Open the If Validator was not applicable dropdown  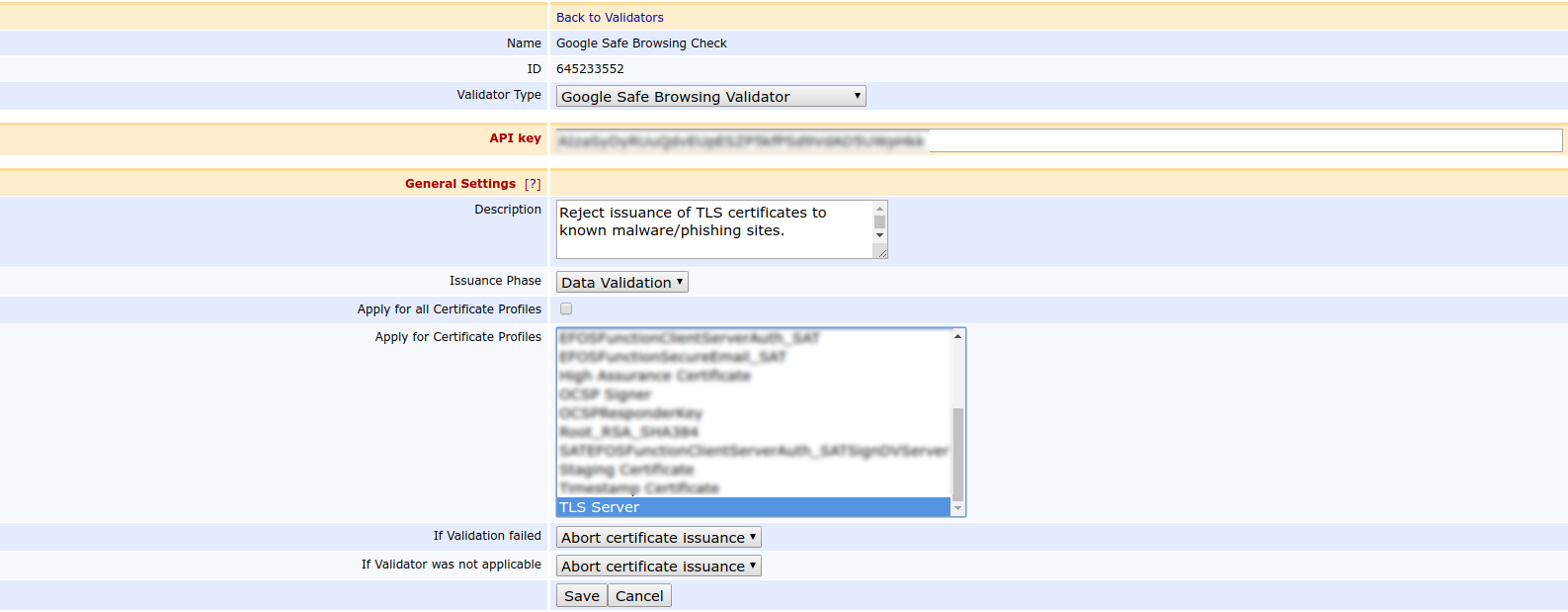coord(658,567)
